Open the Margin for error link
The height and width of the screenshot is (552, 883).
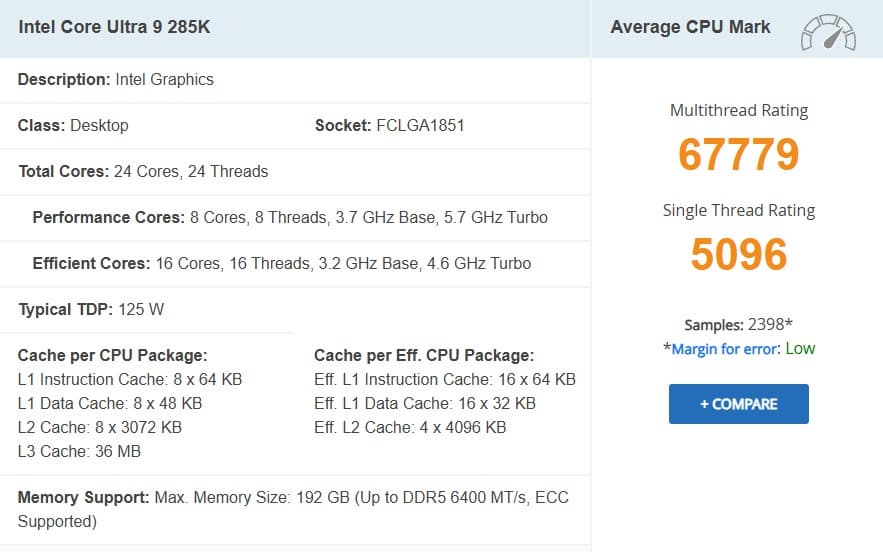pos(725,349)
